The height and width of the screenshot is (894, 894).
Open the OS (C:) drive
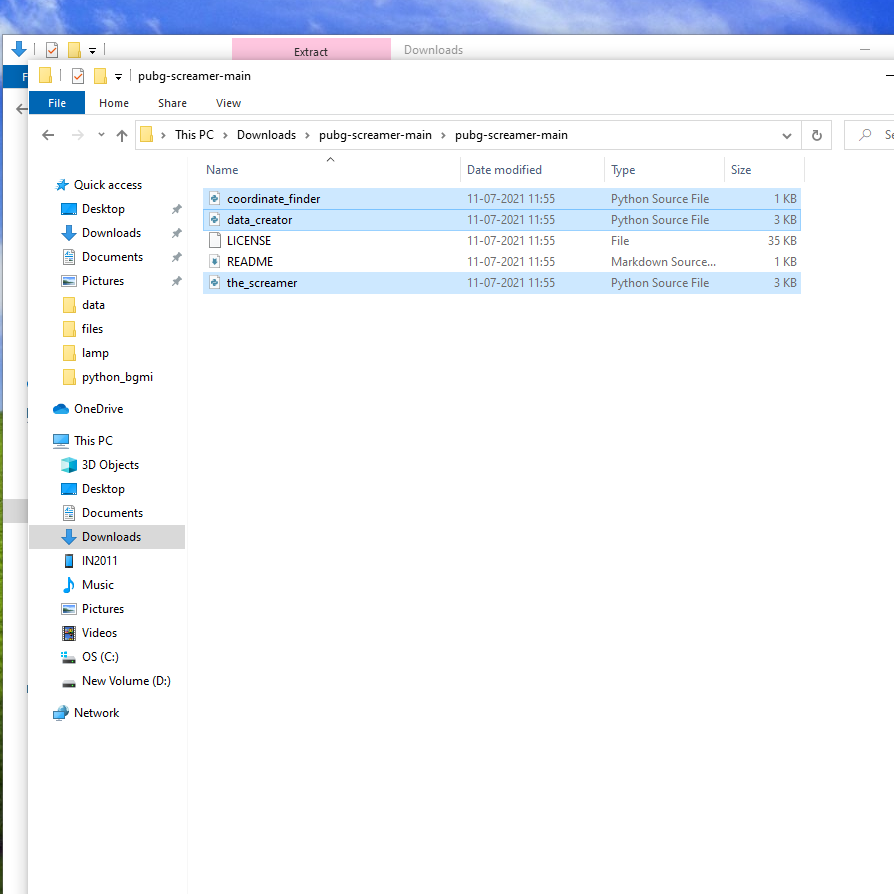coord(100,657)
